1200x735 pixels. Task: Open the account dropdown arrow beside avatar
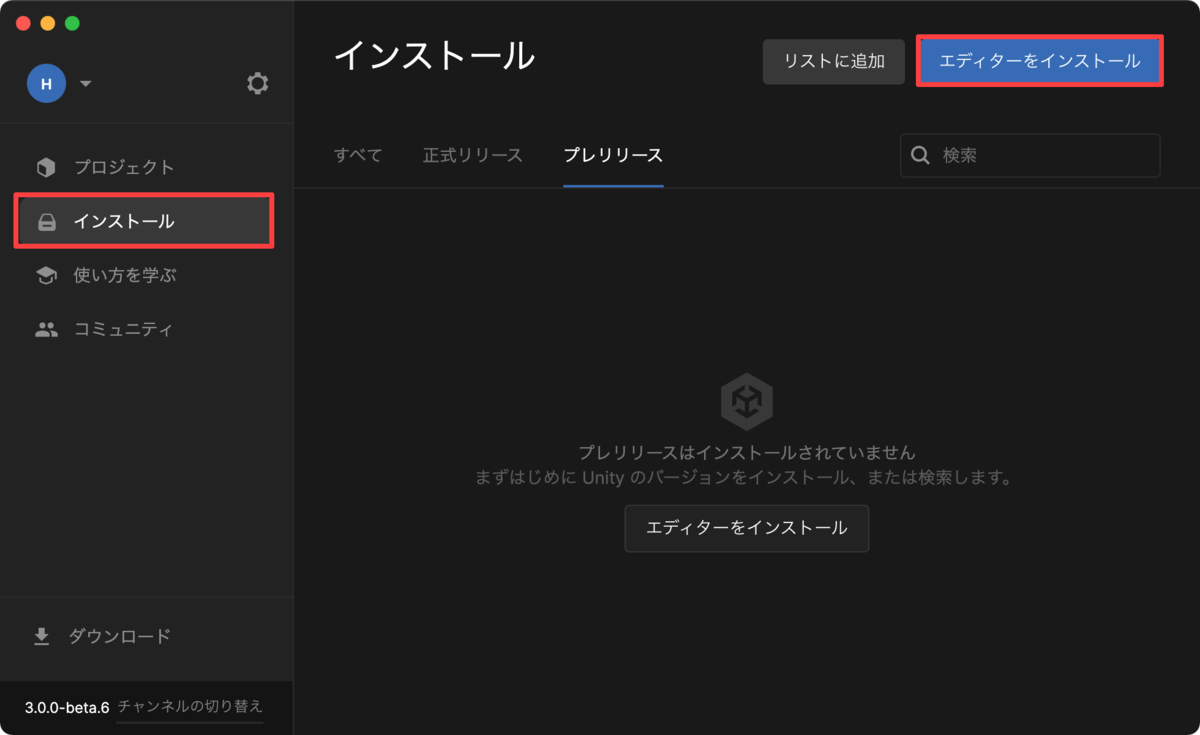coord(85,84)
